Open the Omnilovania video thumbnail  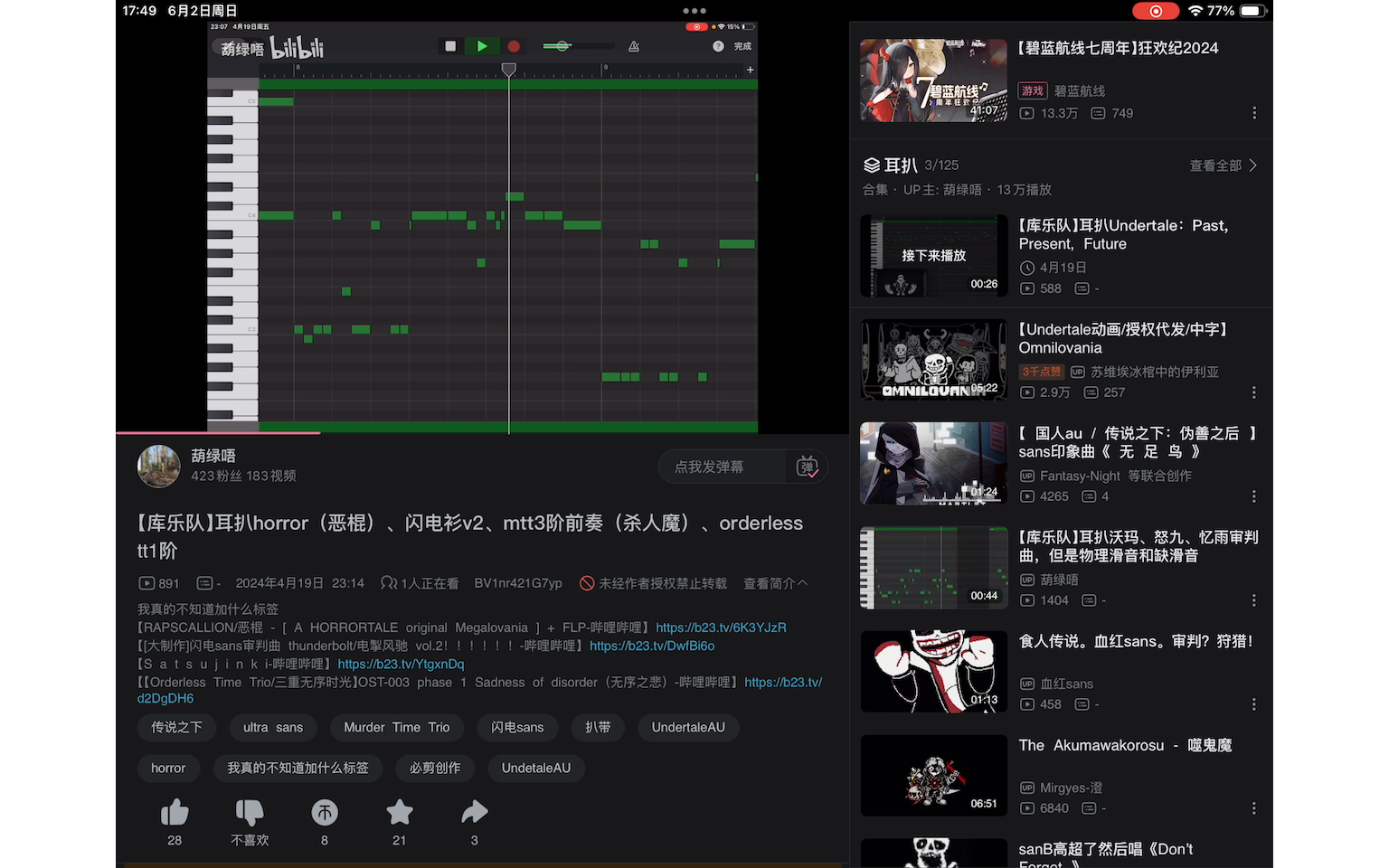coord(933,360)
